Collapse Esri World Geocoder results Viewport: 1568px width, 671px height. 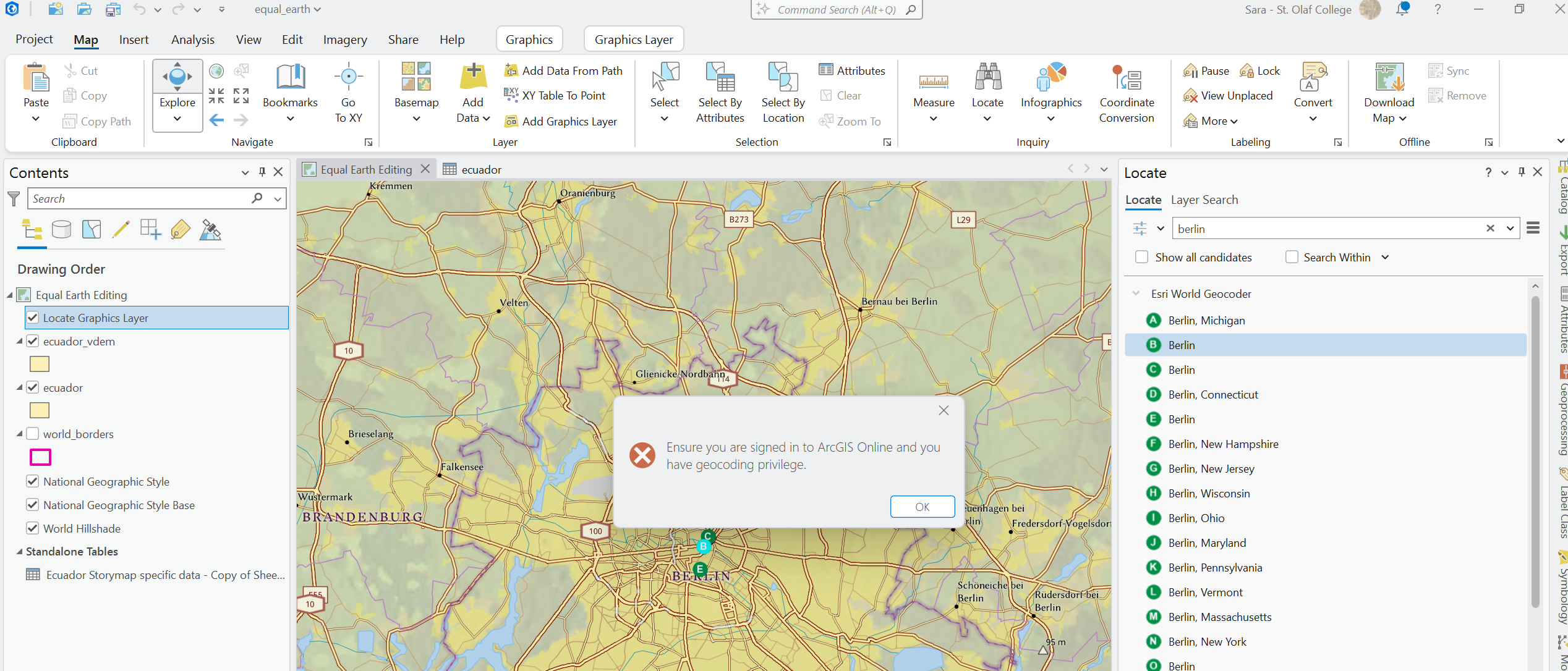coord(1136,293)
